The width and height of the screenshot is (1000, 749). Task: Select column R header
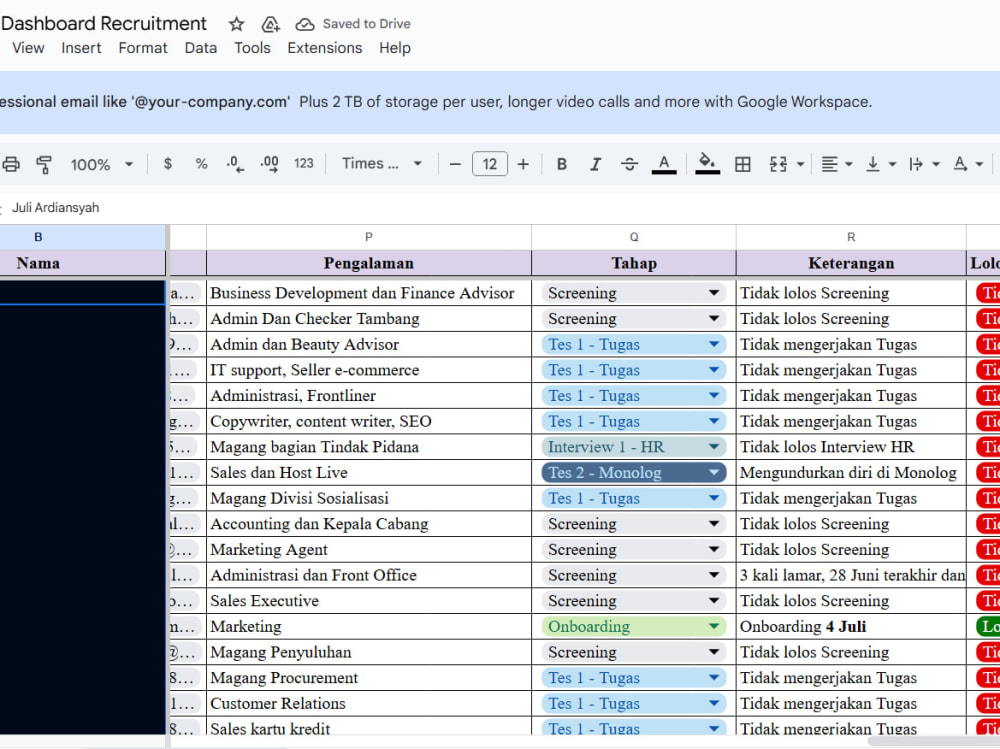pos(851,237)
